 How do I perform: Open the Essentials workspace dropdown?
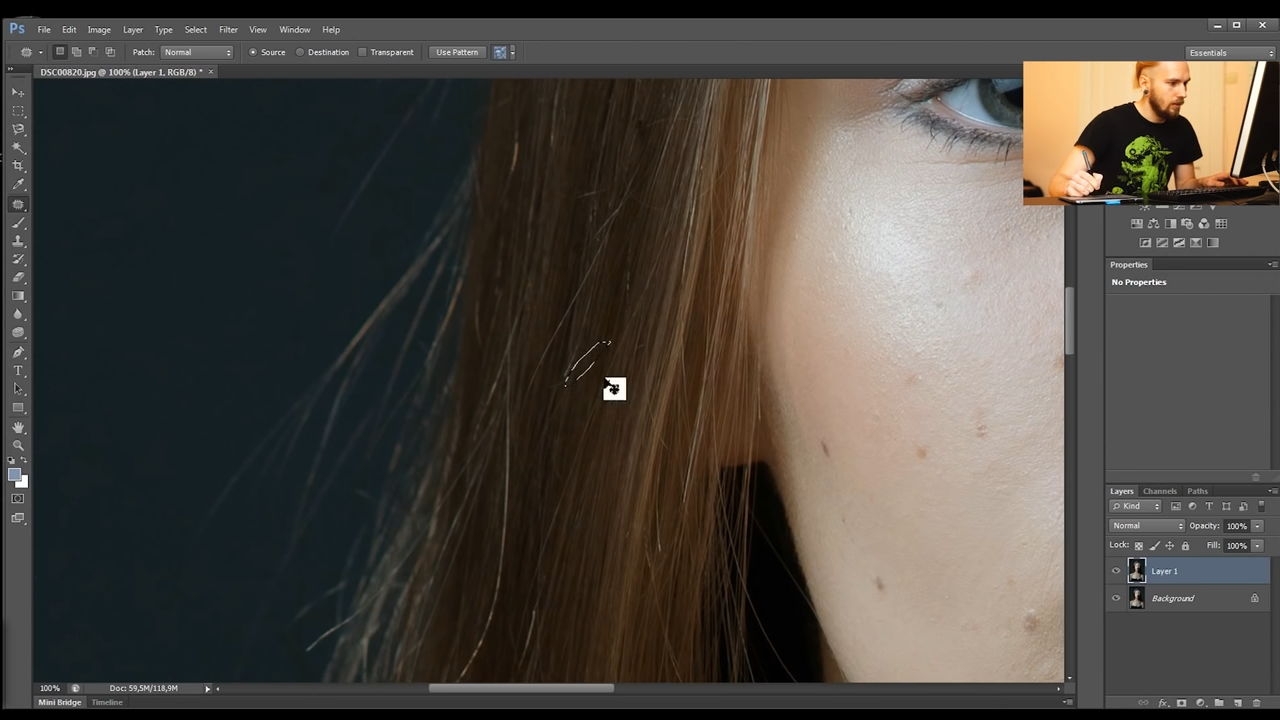pos(1231,53)
